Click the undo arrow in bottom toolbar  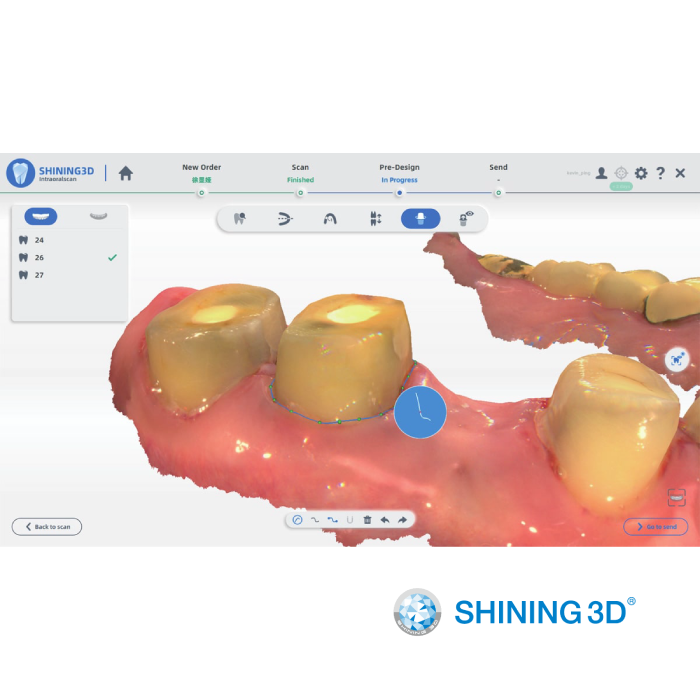click(x=385, y=520)
